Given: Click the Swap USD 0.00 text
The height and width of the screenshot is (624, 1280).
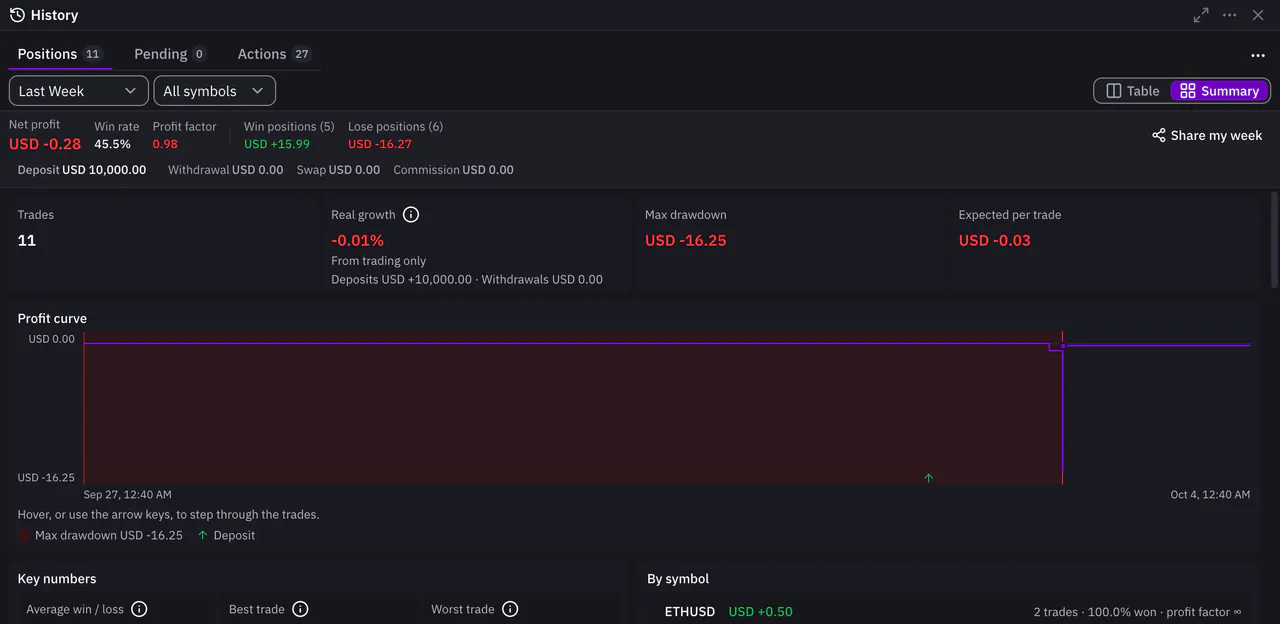Looking at the screenshot, I should (338, 170).
